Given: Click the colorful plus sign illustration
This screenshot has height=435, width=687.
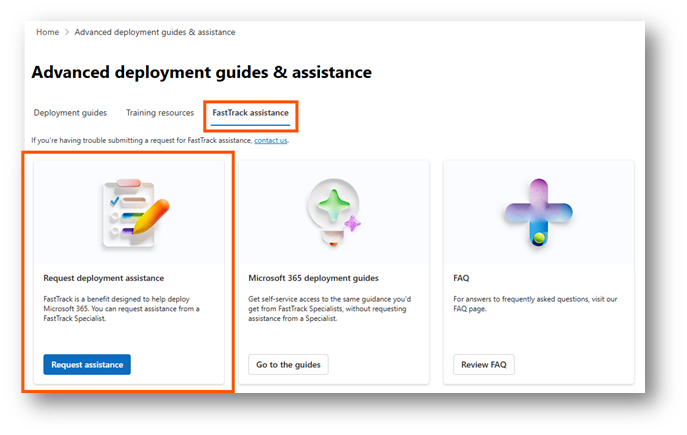Looking at the screenshot, I should [538, 212].
